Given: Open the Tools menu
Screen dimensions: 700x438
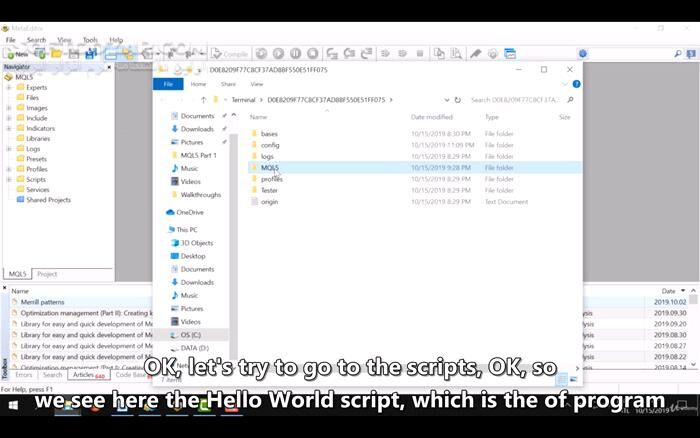Looking at the screenshot, I should pyautogui.click(x=90, y=40).
